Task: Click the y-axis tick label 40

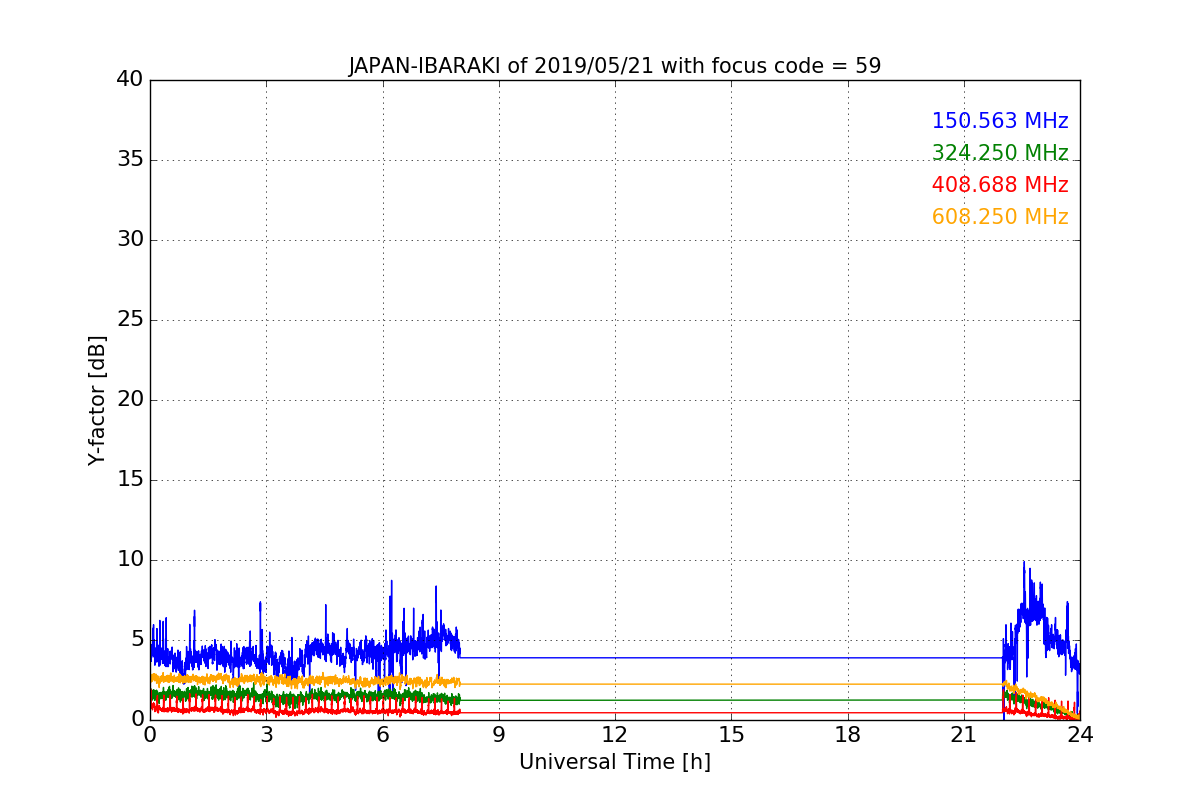Action: click(130, 79)
